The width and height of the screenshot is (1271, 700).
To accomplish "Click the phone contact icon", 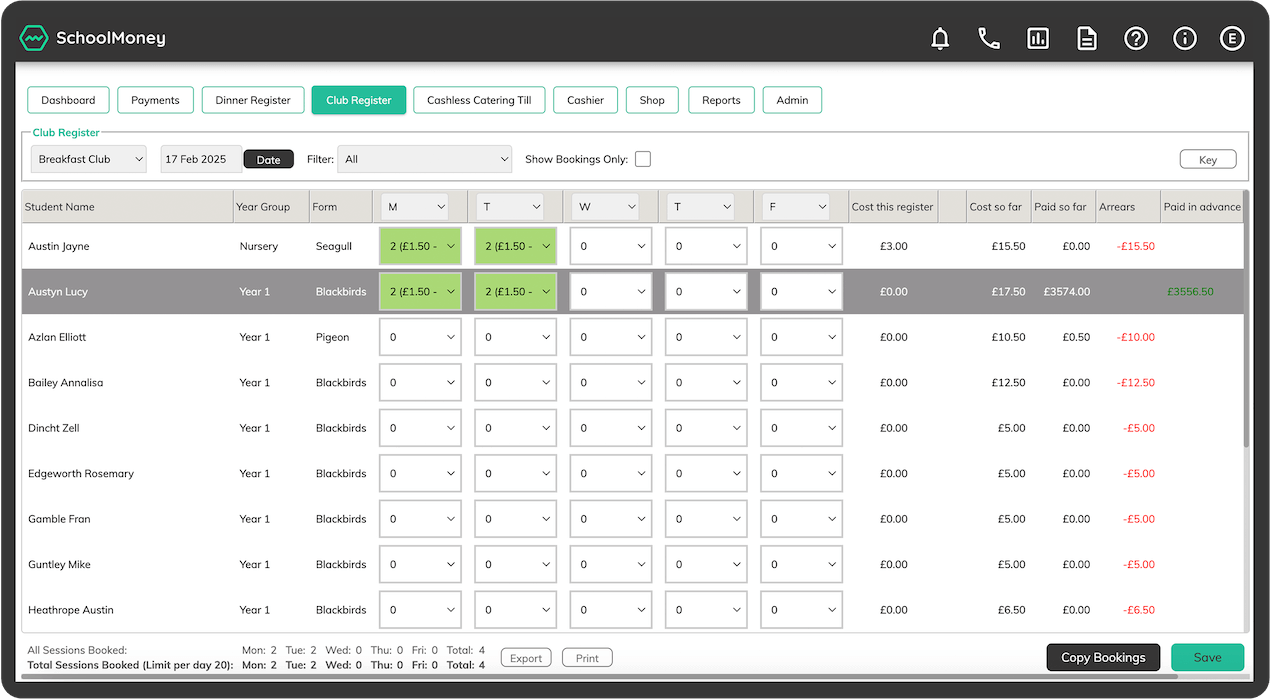I will [989, 39].
